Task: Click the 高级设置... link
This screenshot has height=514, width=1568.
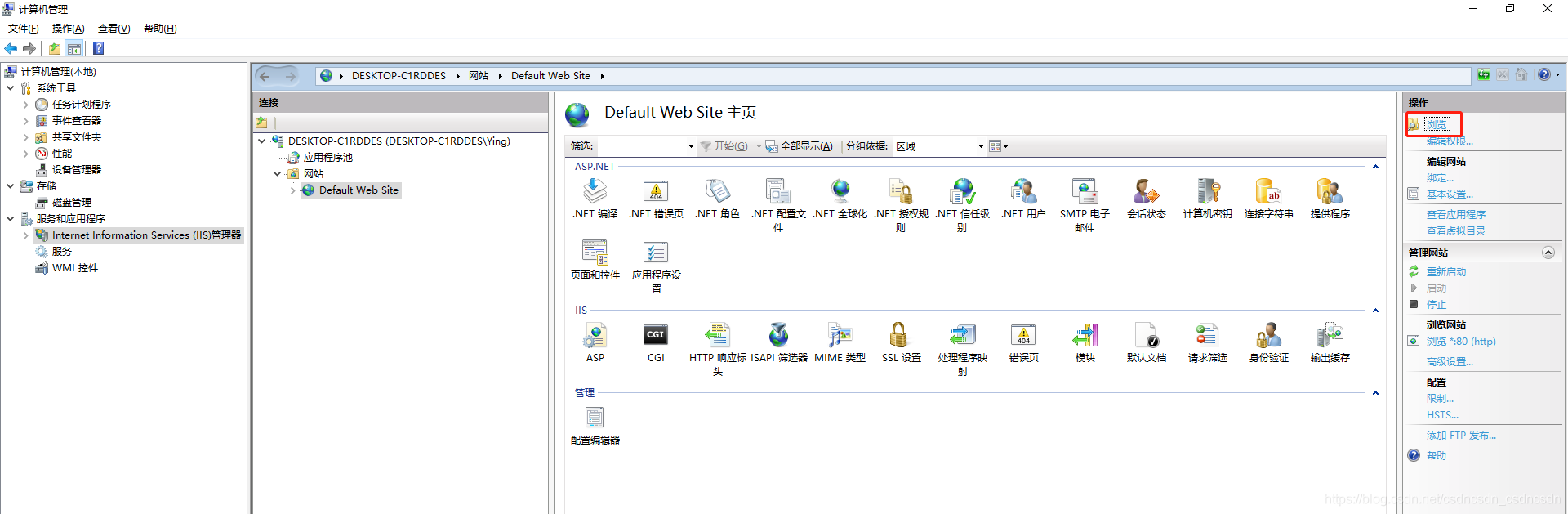Action: coord(1450,362)
